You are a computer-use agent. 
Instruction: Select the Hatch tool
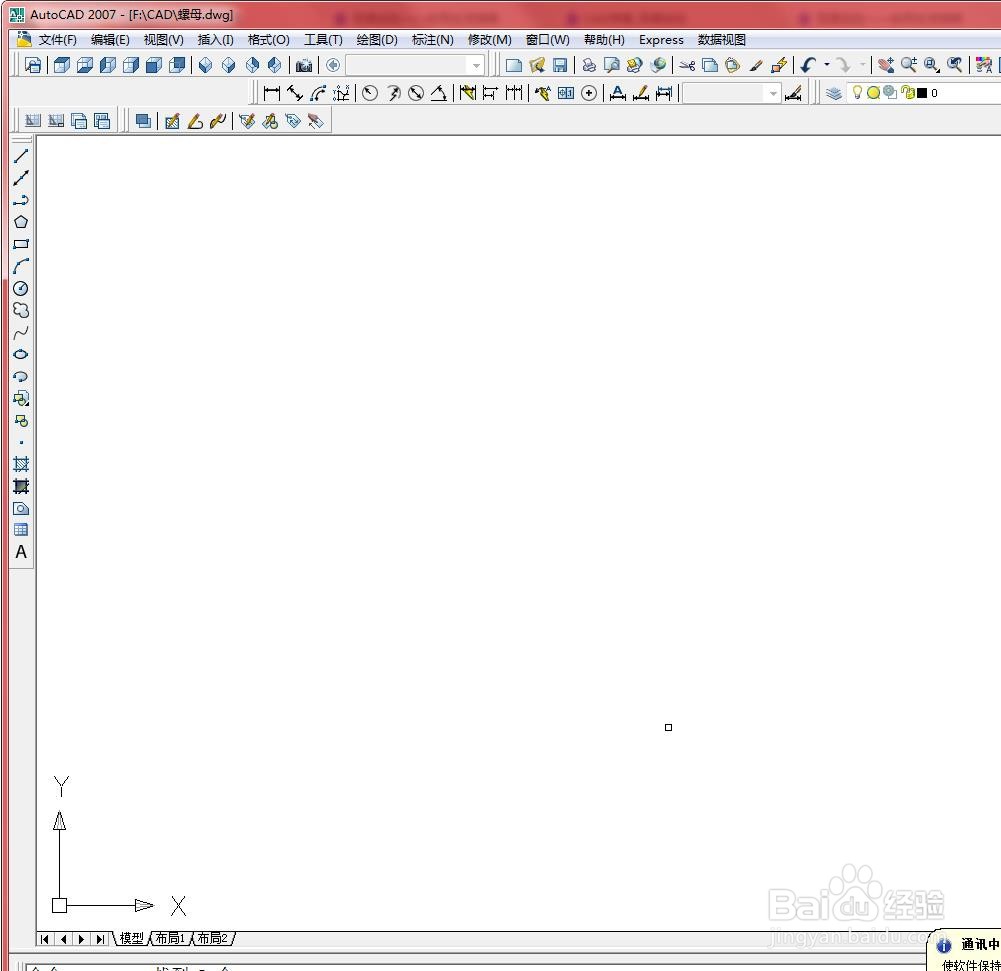[20, 464]
